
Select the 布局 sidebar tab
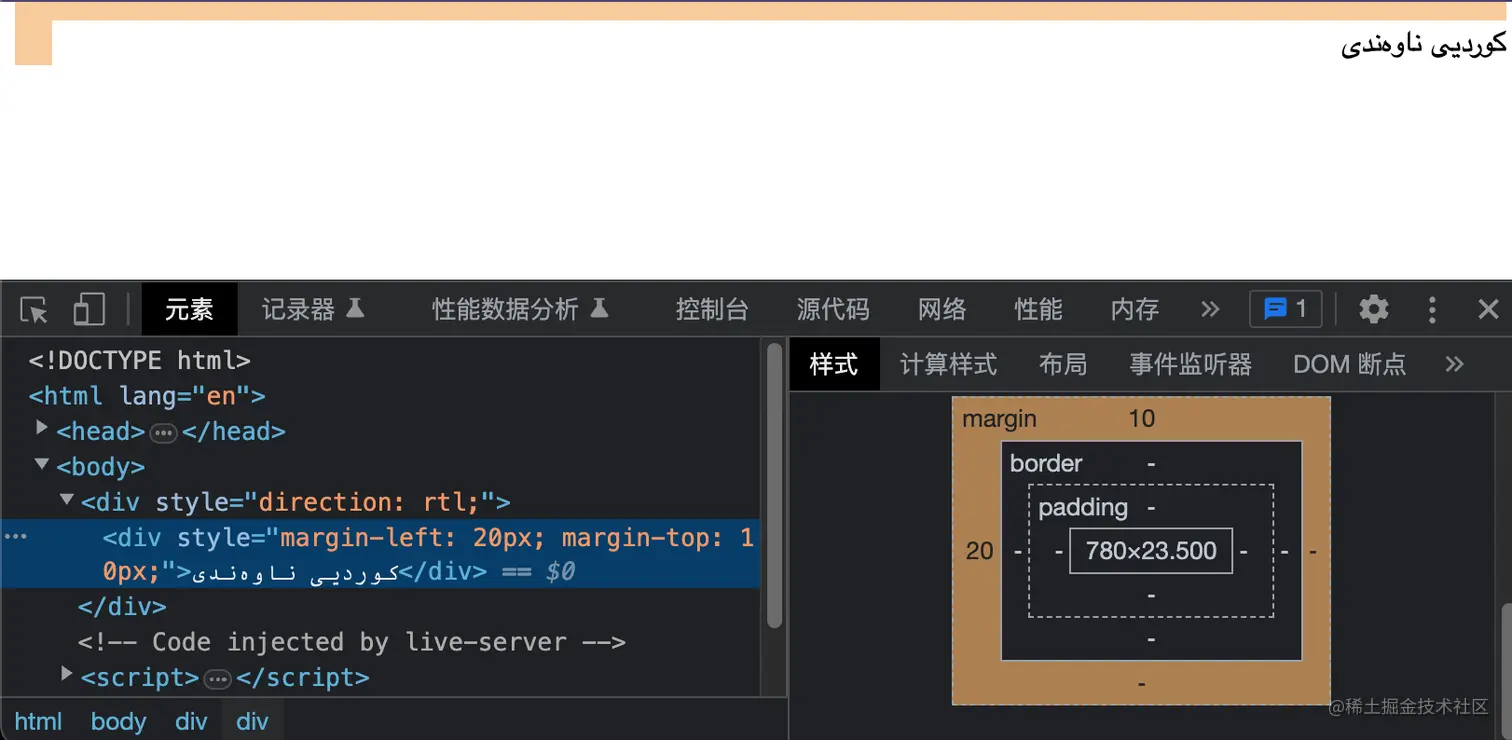coord(1062,364)
